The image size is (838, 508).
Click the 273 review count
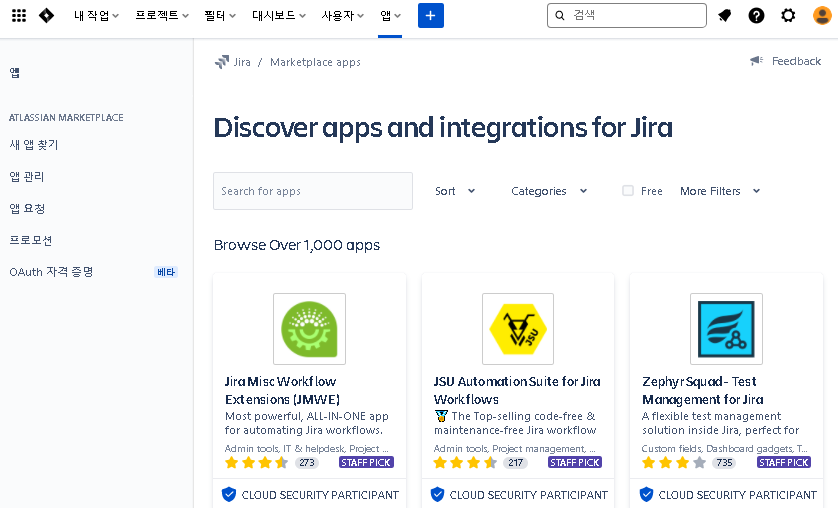coord(307,463)
